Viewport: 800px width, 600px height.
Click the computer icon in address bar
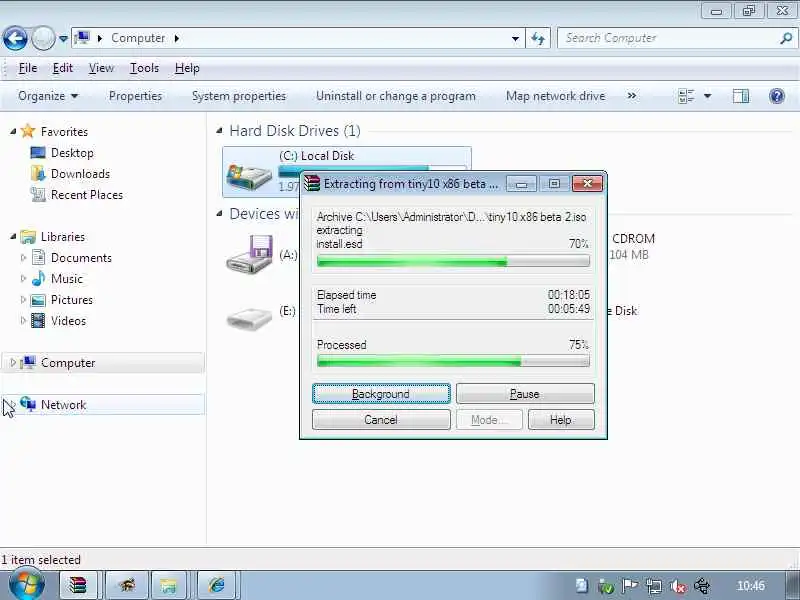(82, 38)
